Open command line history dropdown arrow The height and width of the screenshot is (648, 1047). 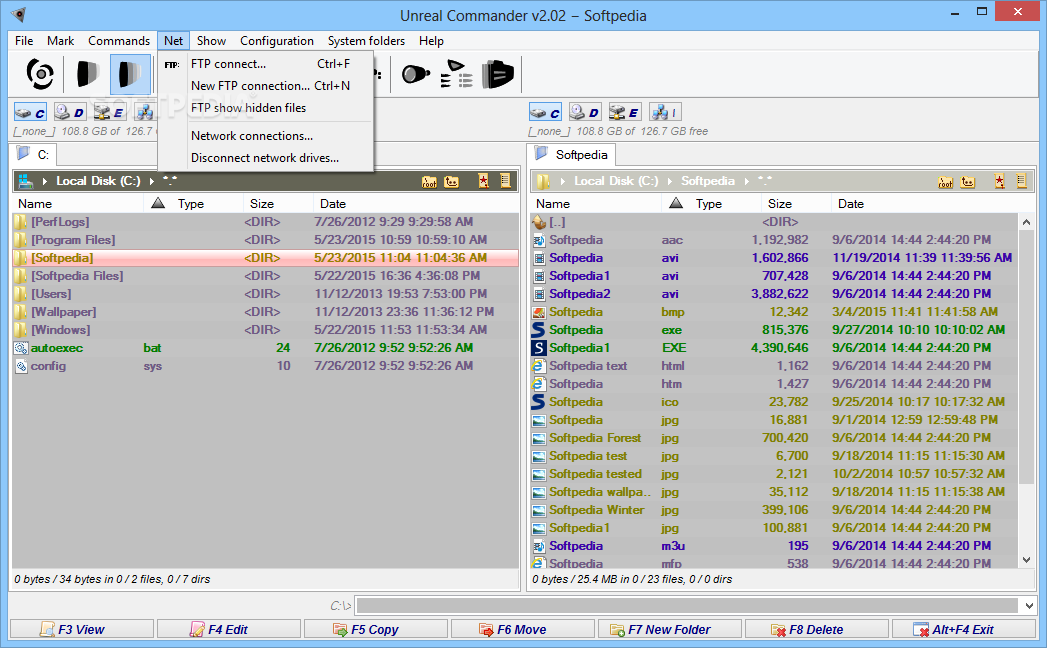pyautogui.click(x=1029, y=606)
